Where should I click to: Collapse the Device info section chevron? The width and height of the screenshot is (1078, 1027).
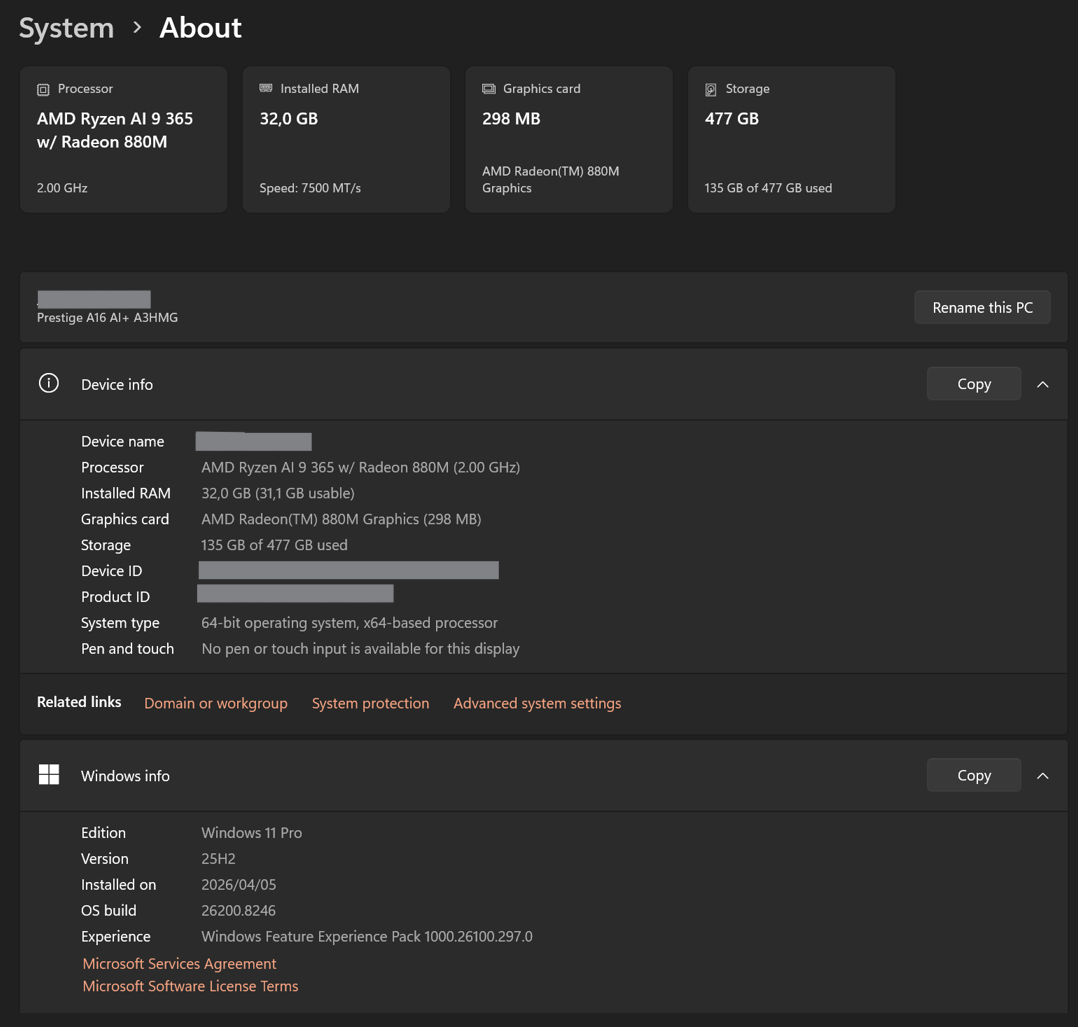coord(1042,384)
